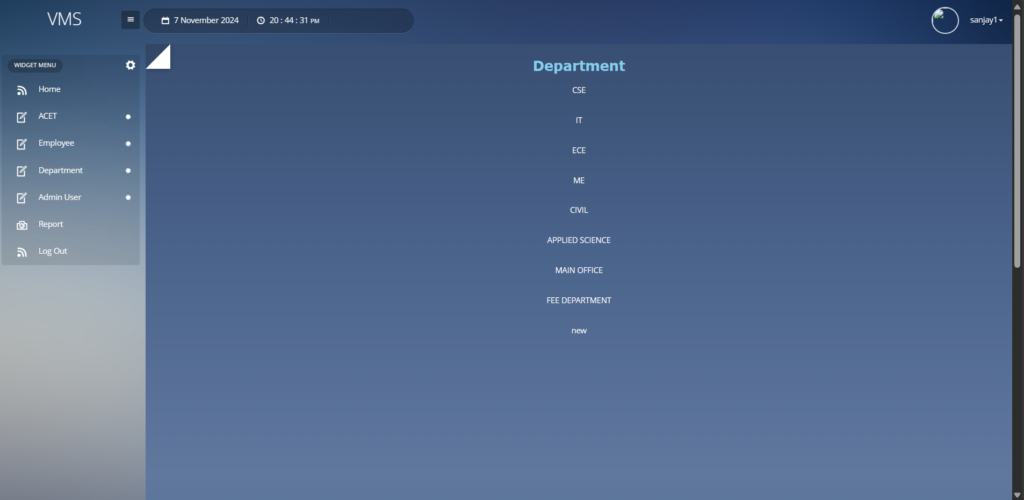This screenshot has height=500, width=1024.
Task: Open the Report menu item
Action: [50, 224]
